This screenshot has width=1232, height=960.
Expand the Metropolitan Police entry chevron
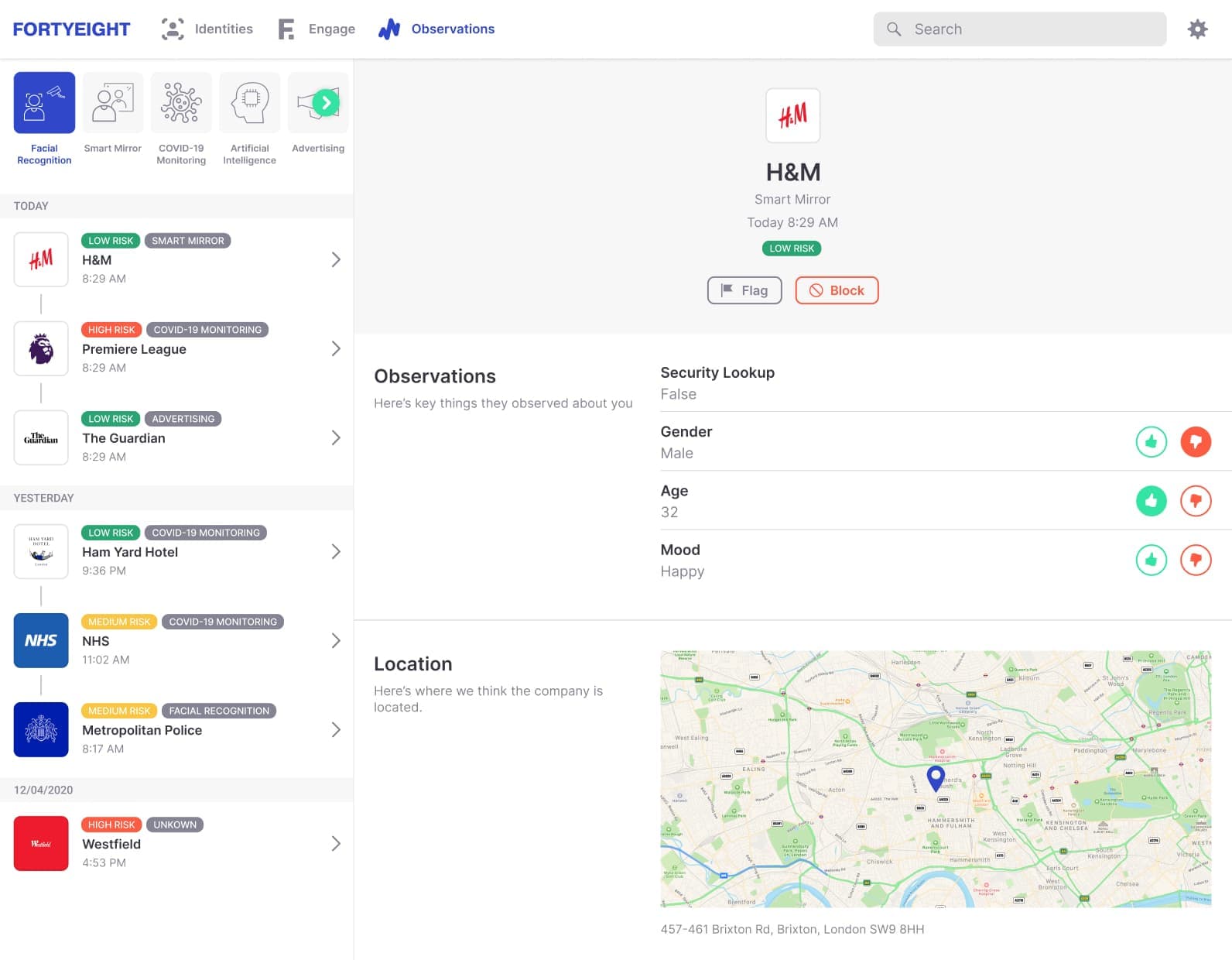pos(336,729)
